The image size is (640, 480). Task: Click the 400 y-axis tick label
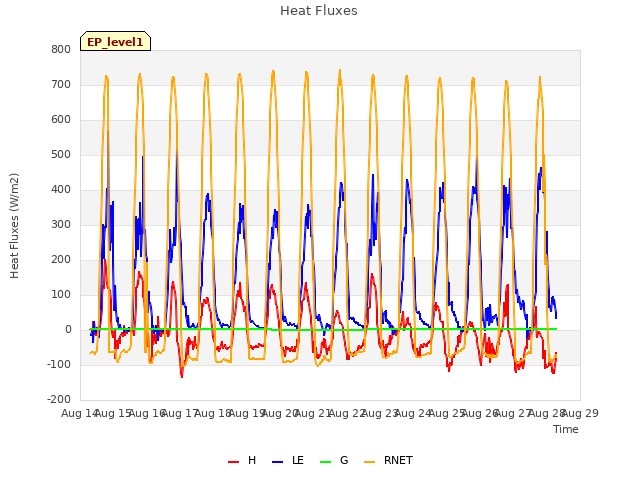pos(61,189)
